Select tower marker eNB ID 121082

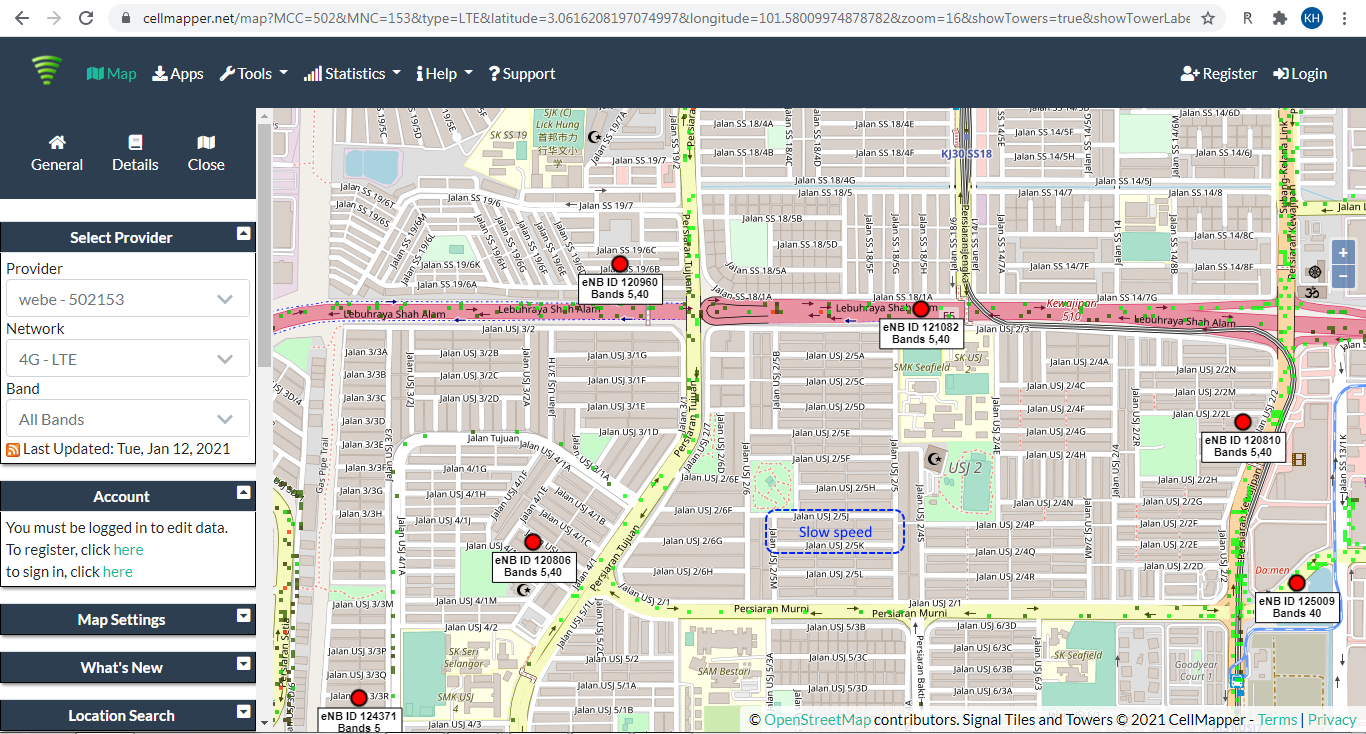tap(921, 310)
